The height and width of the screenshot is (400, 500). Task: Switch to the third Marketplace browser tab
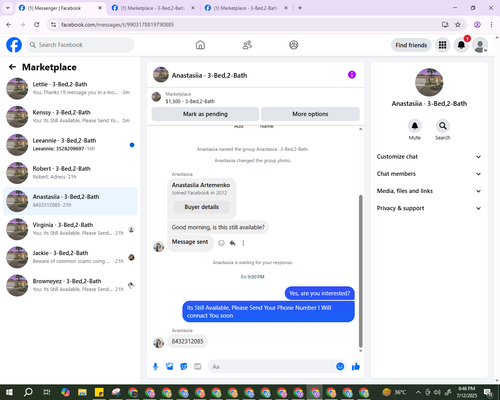pos(245,8)
